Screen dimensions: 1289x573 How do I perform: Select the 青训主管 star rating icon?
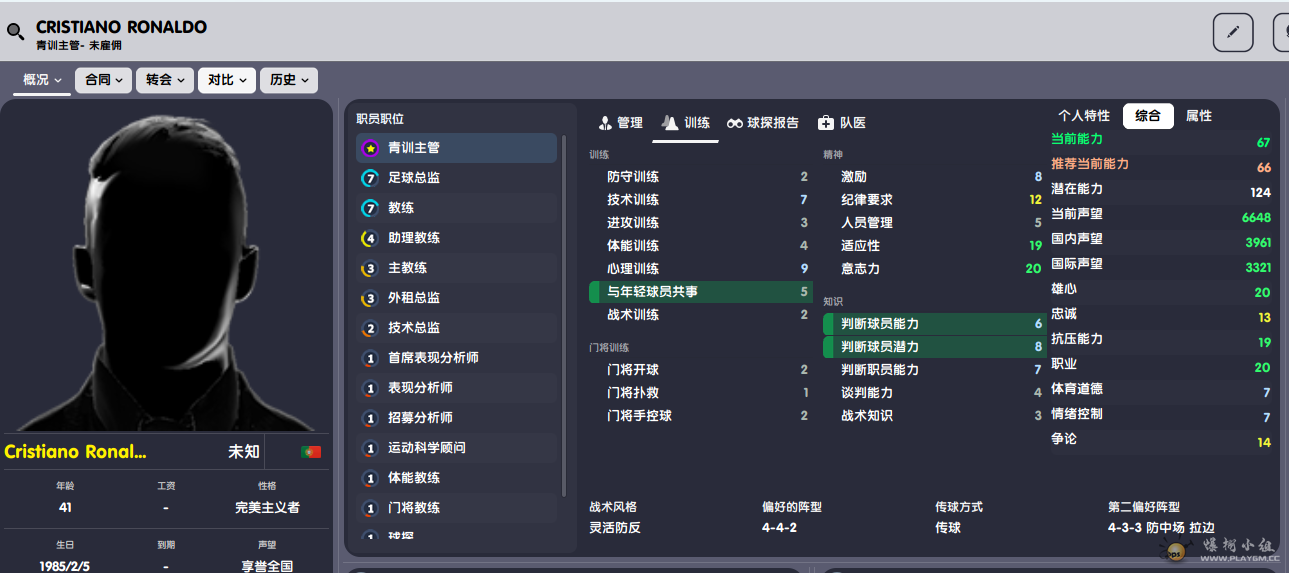tap(370, 148)
